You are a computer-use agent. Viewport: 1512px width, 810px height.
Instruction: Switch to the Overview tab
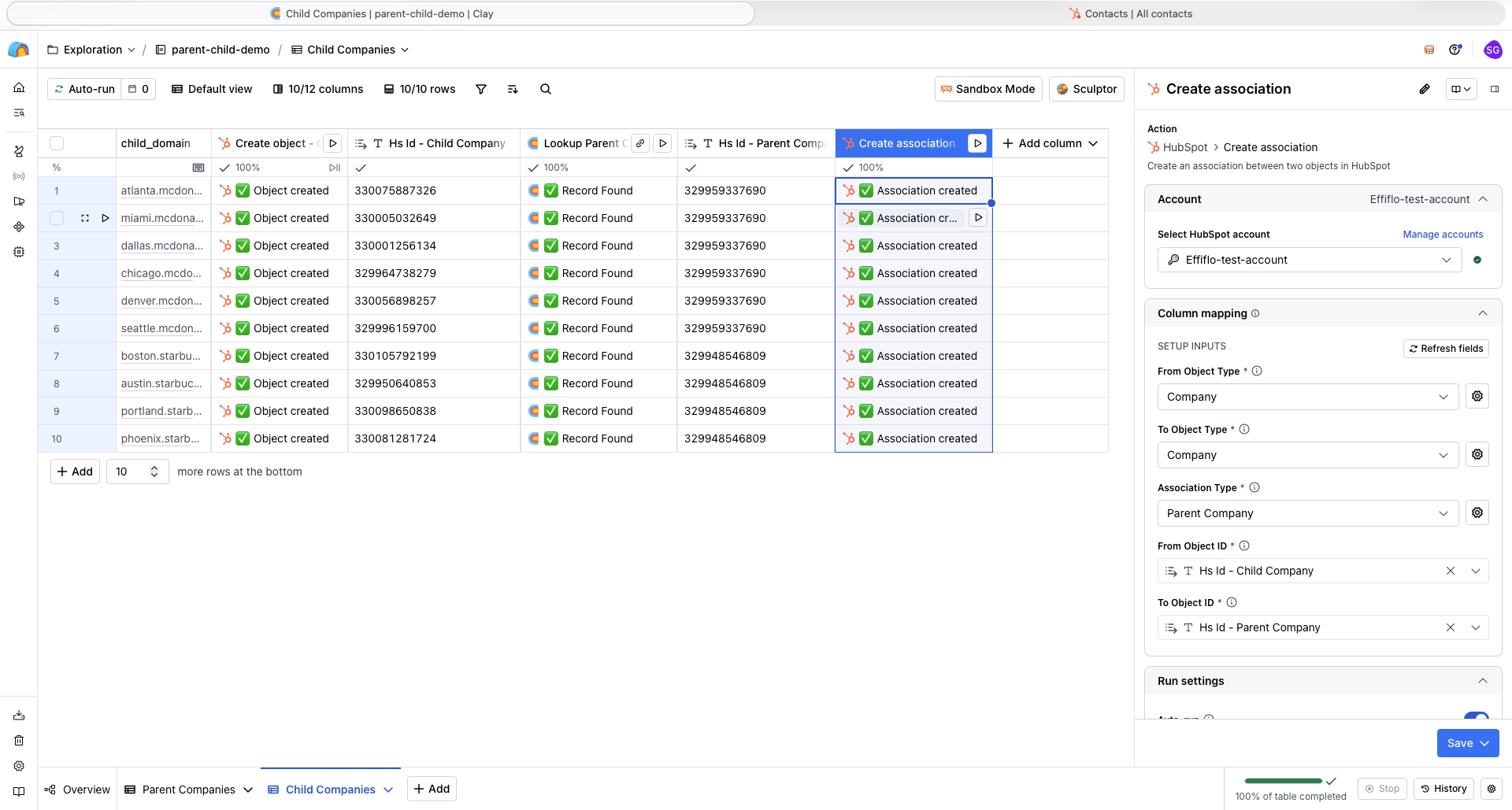click(x=77, y=790)
